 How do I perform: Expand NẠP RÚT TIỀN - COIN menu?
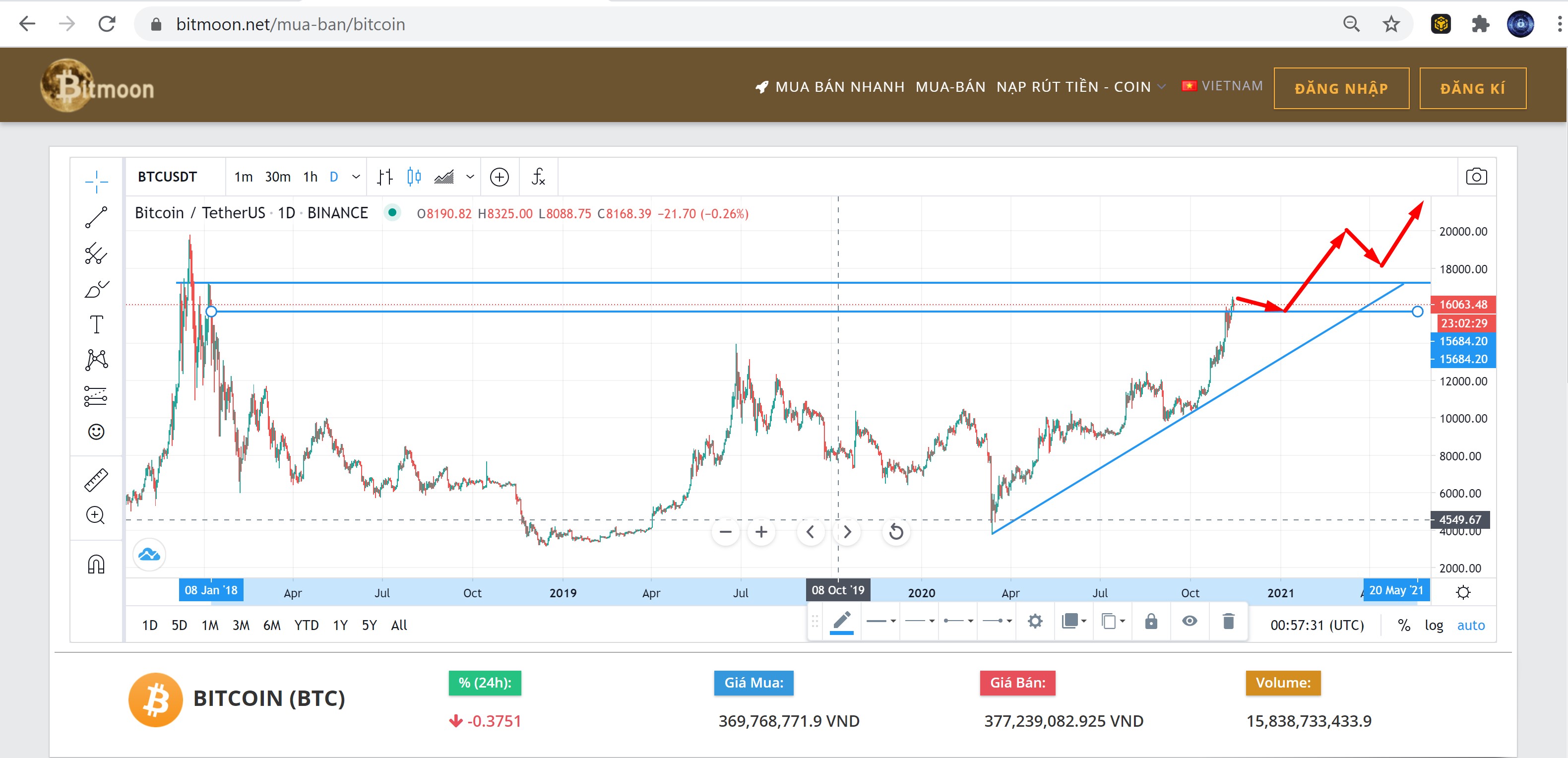(1081, 87)
